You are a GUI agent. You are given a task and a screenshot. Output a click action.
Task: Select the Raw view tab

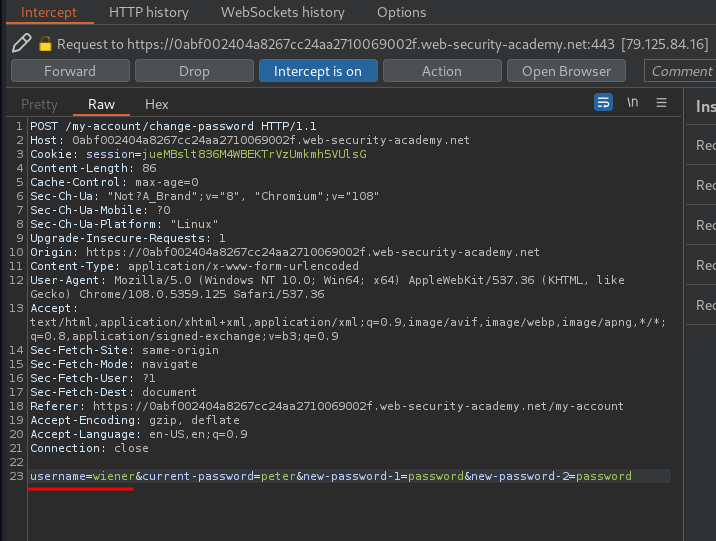101,105
